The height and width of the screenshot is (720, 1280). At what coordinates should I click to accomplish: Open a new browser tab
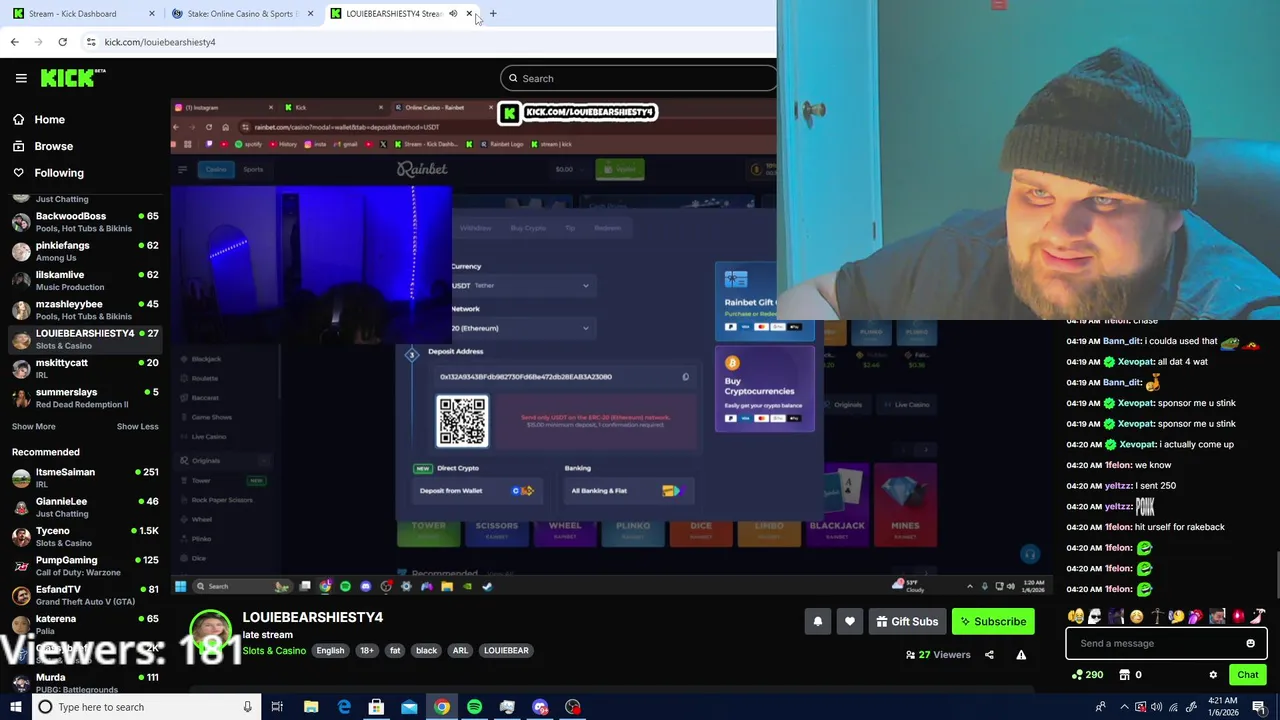click(493, 14)
